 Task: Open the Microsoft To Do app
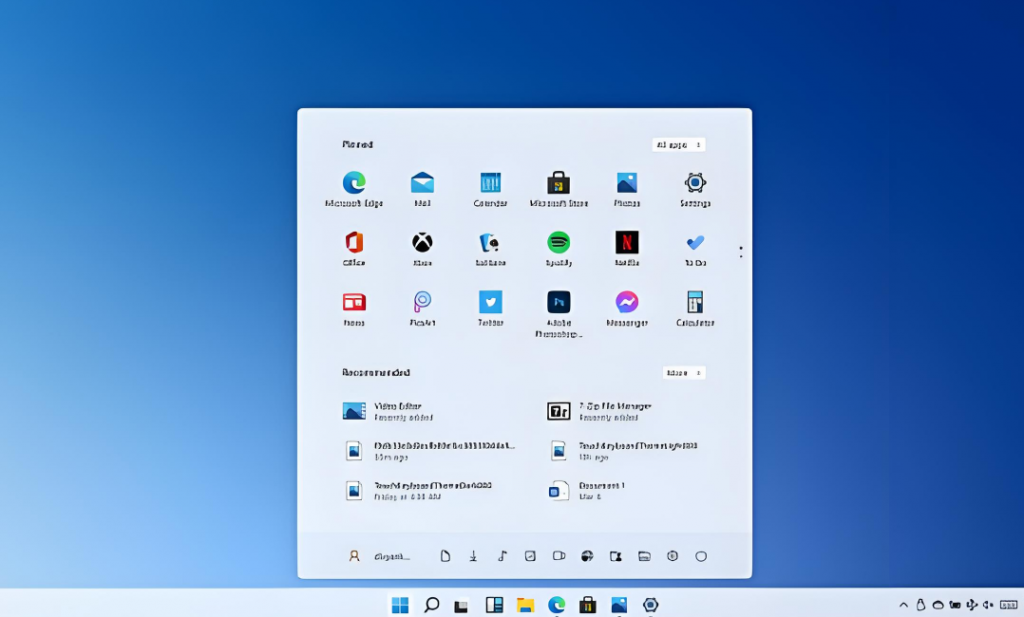coord(695,243)
